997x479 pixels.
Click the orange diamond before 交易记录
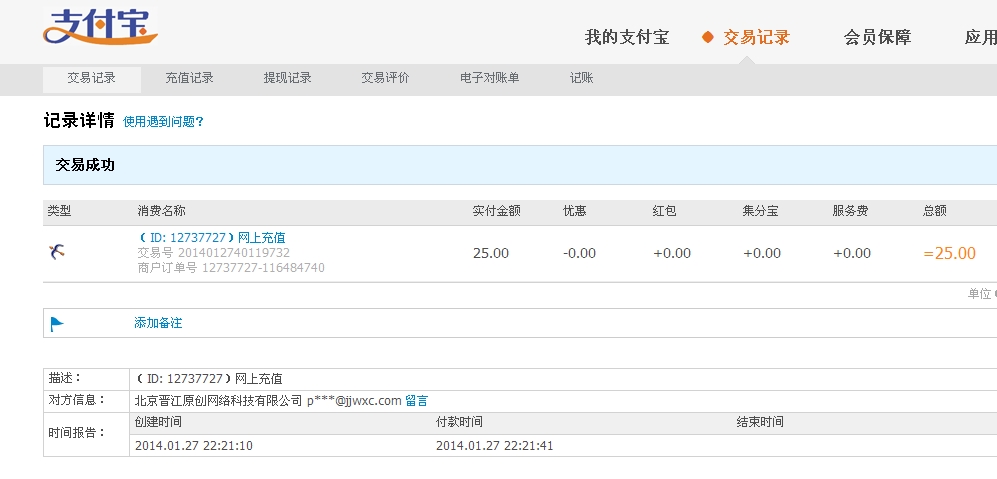(x=708, y=37)
